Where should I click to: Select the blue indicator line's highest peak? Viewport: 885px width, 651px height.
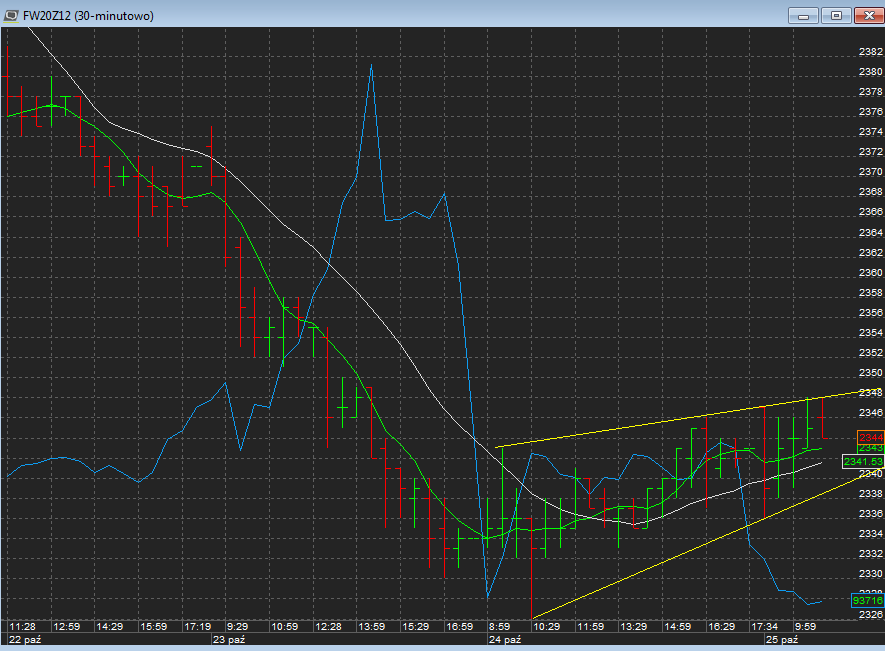(371, 66)
